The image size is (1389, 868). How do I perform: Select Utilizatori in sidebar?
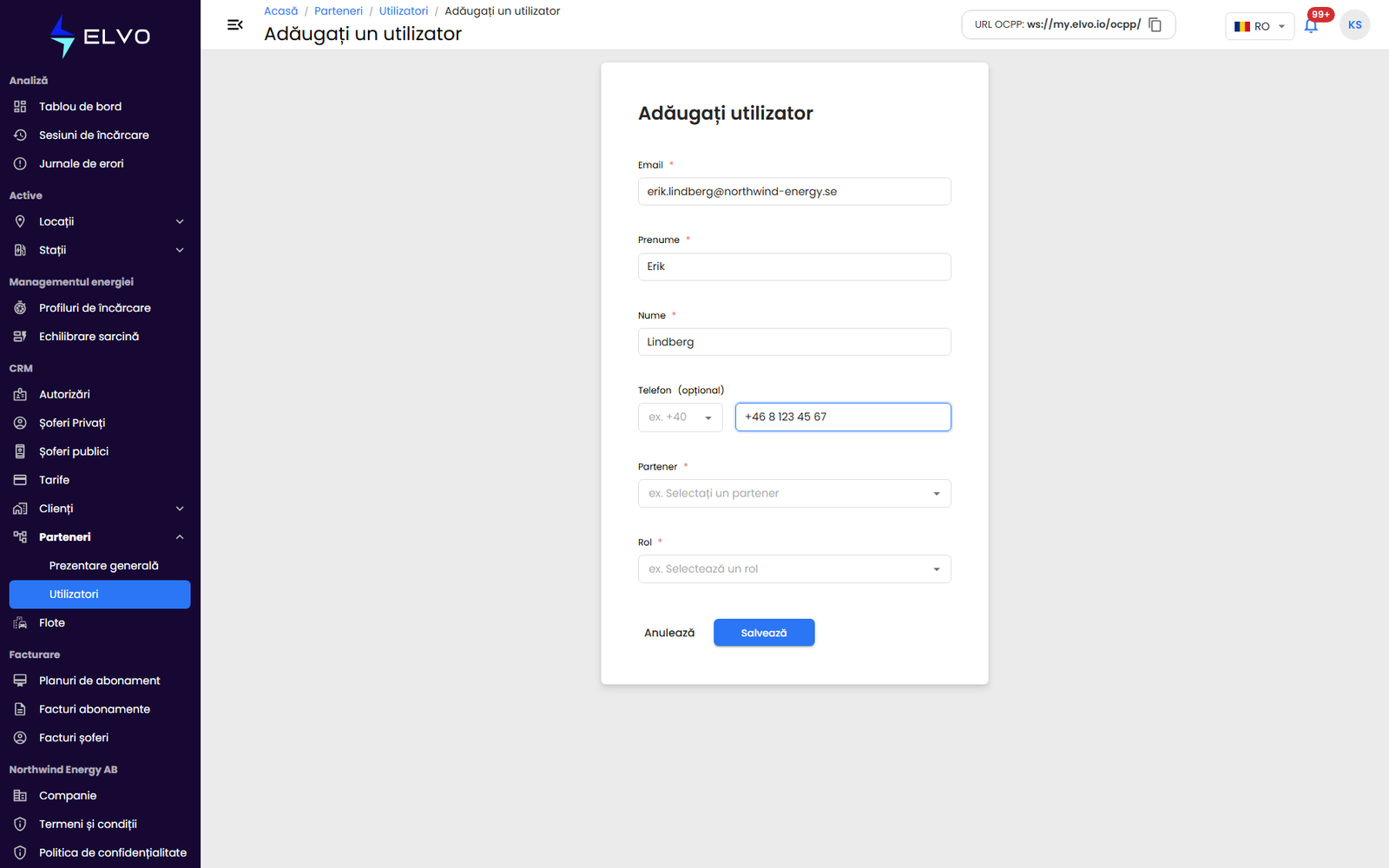pos(100,595)
